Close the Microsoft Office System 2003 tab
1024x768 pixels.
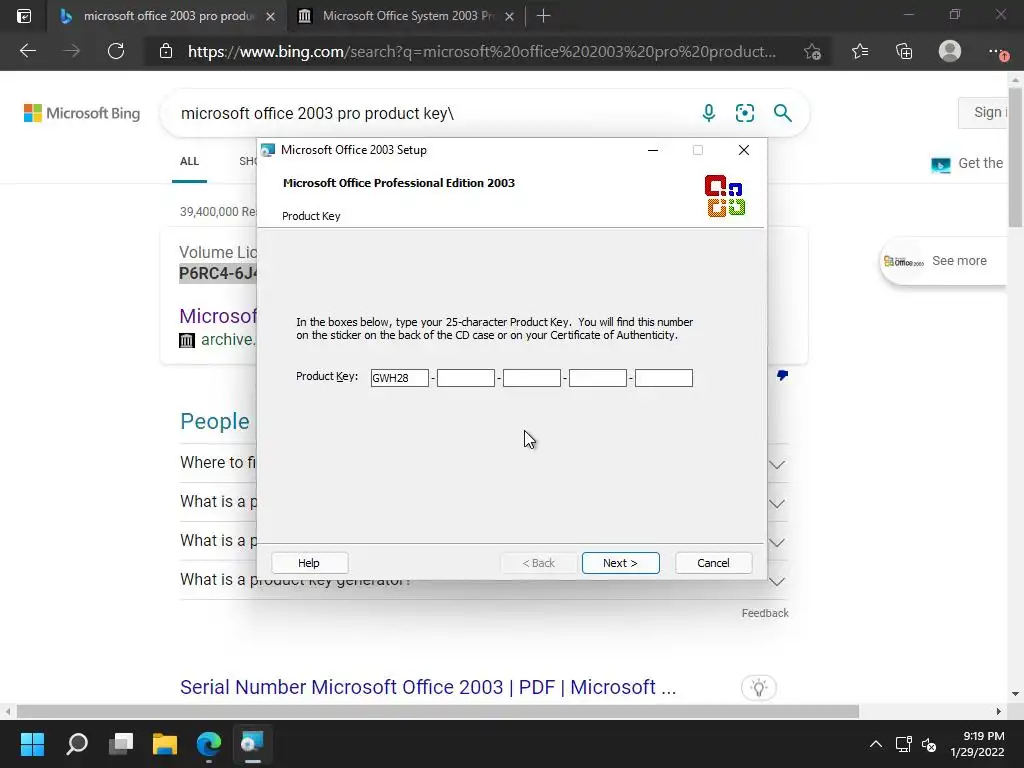[x=509, y=16]
